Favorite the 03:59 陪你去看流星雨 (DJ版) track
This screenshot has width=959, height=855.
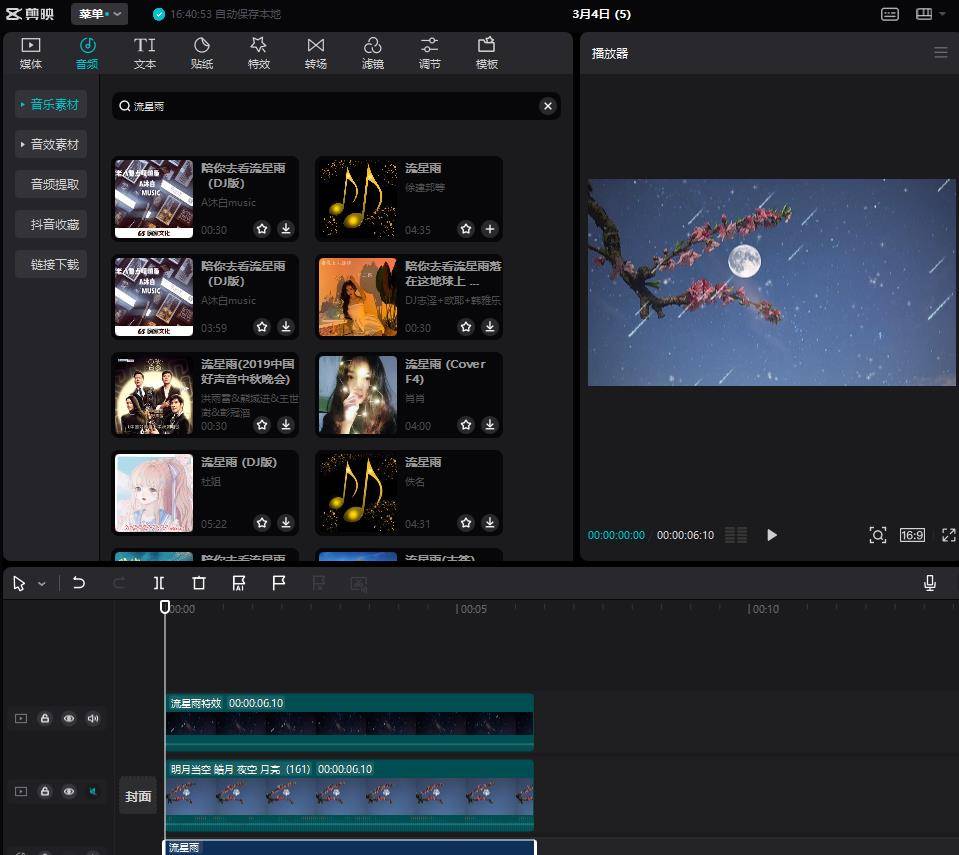tap(262, 327)
